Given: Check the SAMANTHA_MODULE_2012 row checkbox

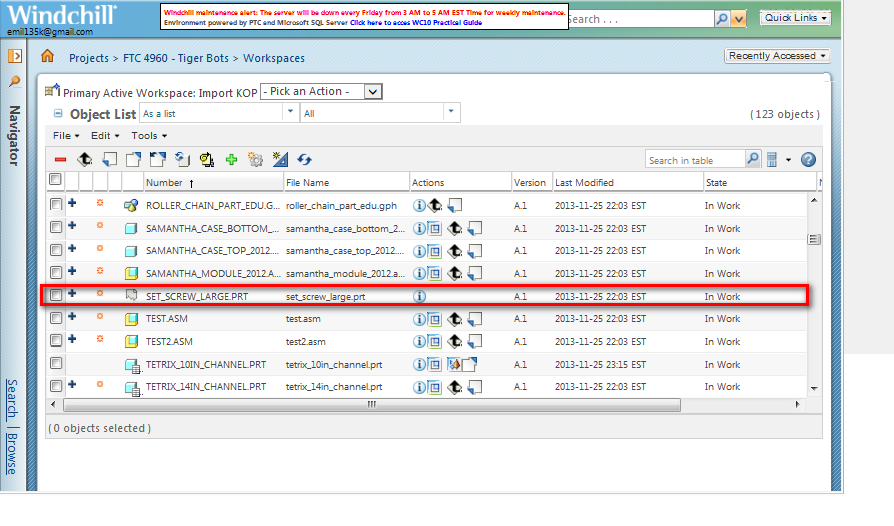Looking at the screenshot, I should pos(56,272).
